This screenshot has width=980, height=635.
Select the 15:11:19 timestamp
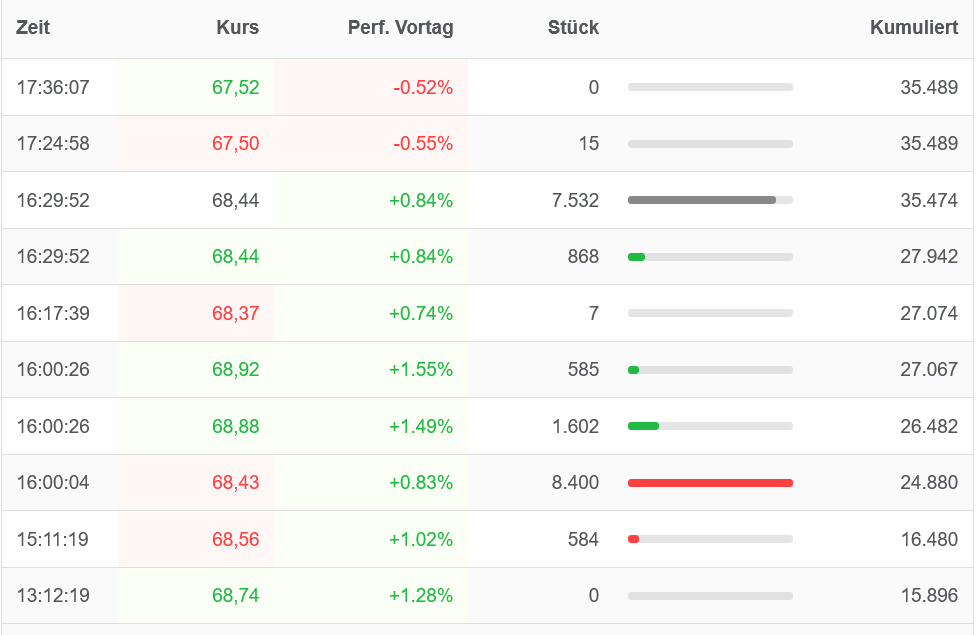click(x=53, y=540)
